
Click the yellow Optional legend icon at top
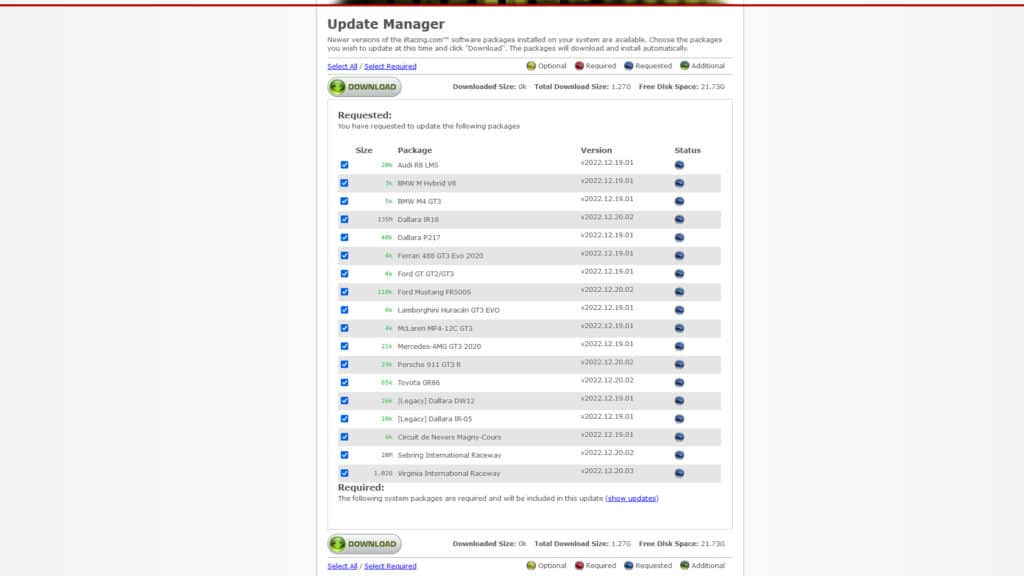(531, 66)
